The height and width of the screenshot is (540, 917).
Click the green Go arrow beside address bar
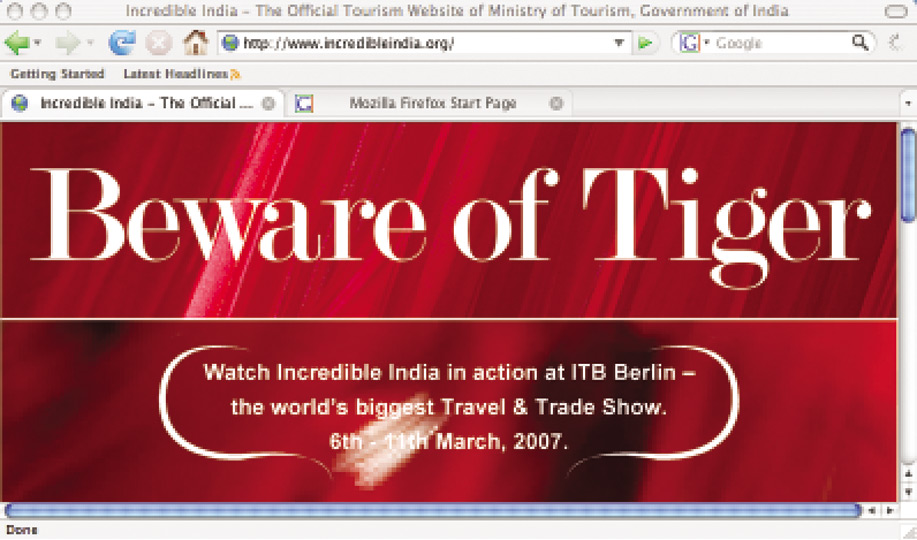(646, 44)
